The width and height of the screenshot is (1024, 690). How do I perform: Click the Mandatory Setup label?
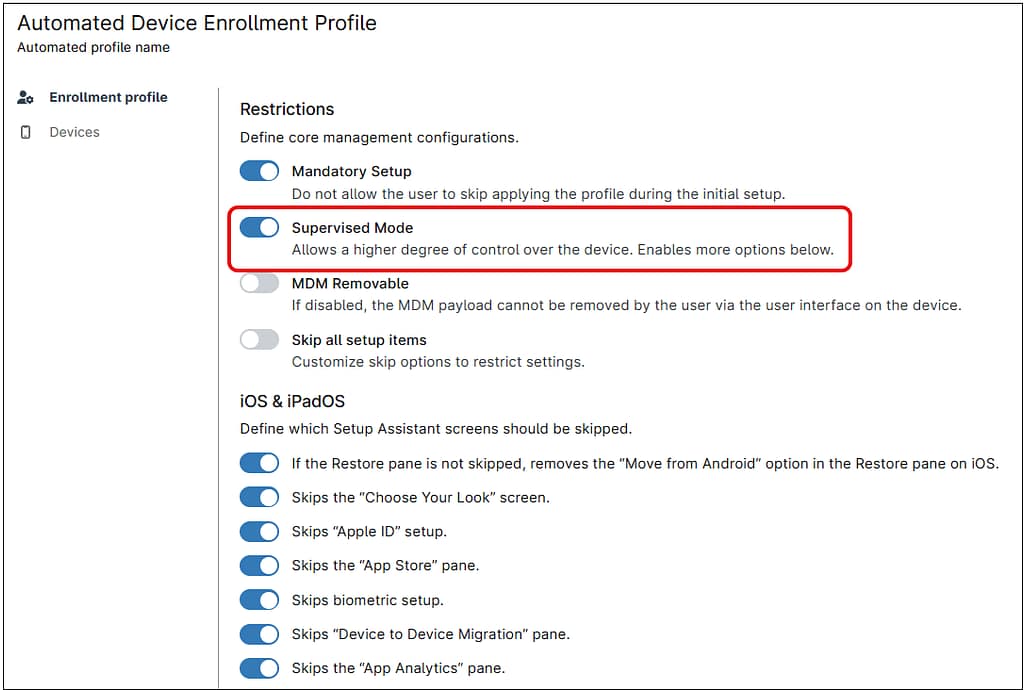(351, 172)
